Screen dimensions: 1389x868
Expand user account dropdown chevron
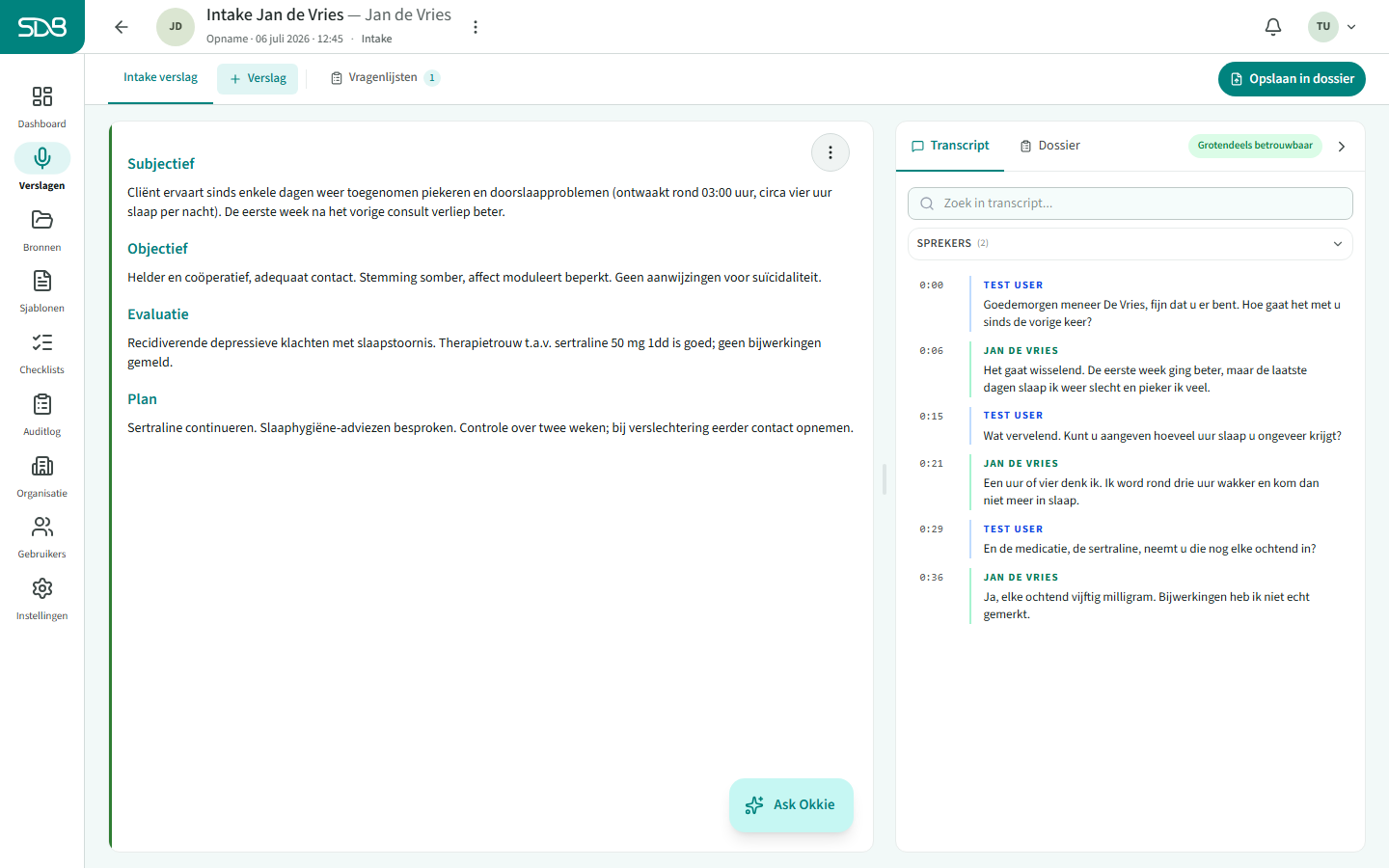pos(1351,27)
